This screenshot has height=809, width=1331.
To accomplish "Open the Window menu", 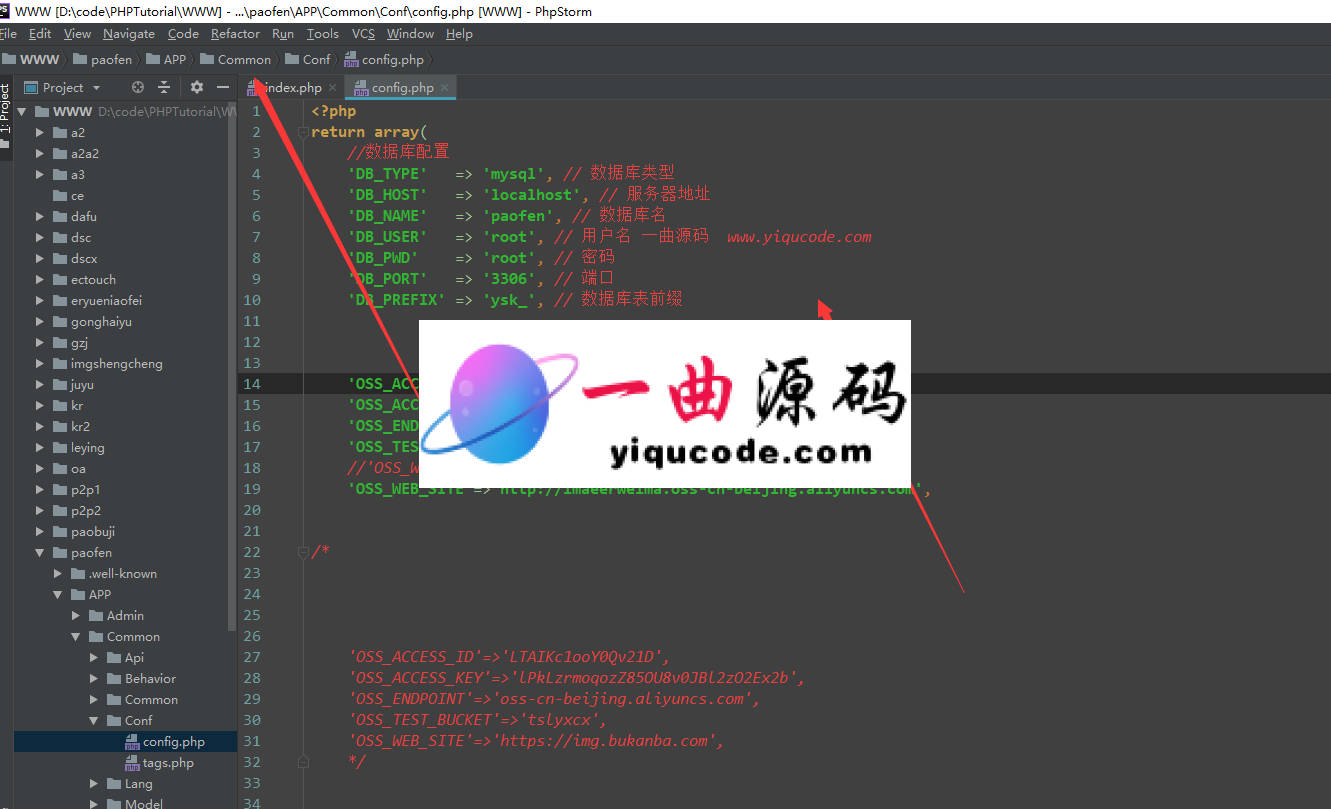I will tap(410, 34).
